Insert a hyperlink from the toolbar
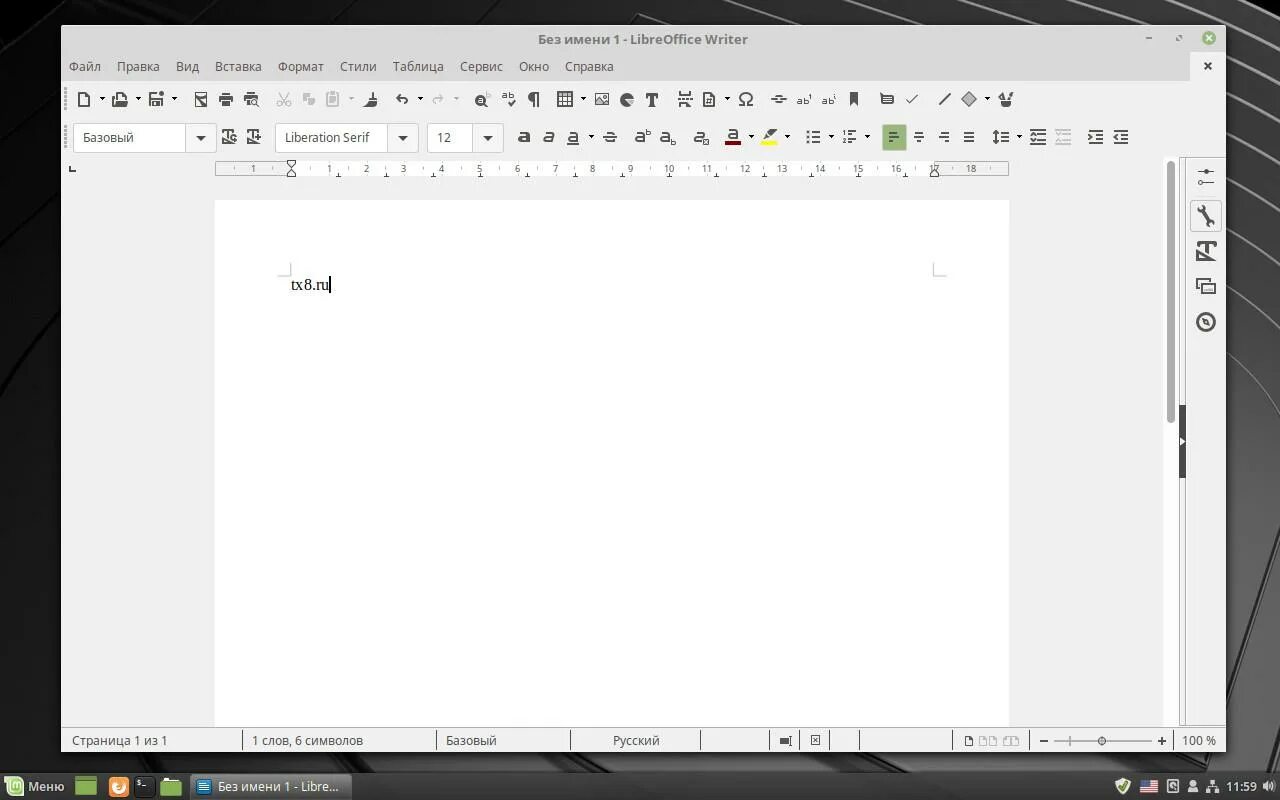 [779, 99]
